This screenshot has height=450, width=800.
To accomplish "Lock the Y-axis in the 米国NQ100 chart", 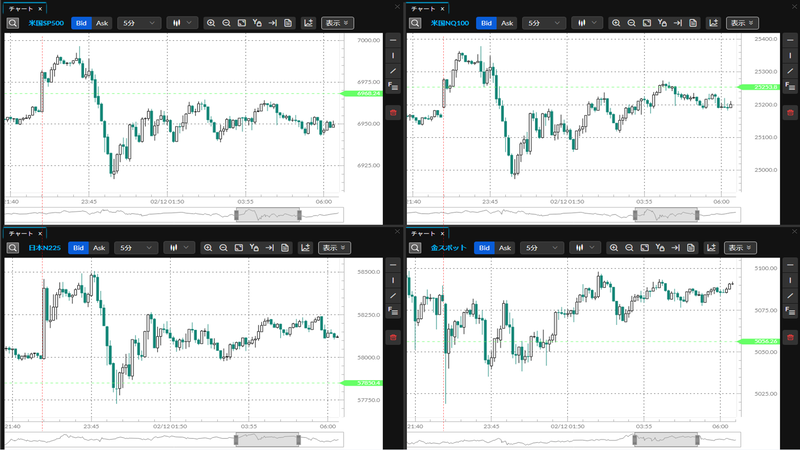I will (662, 23).
